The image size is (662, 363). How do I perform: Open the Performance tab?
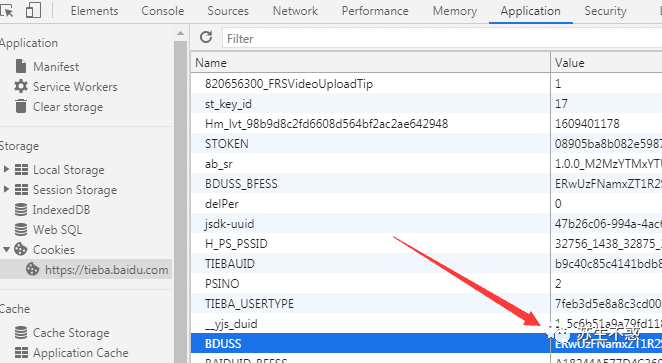click(x=375, y=11)
